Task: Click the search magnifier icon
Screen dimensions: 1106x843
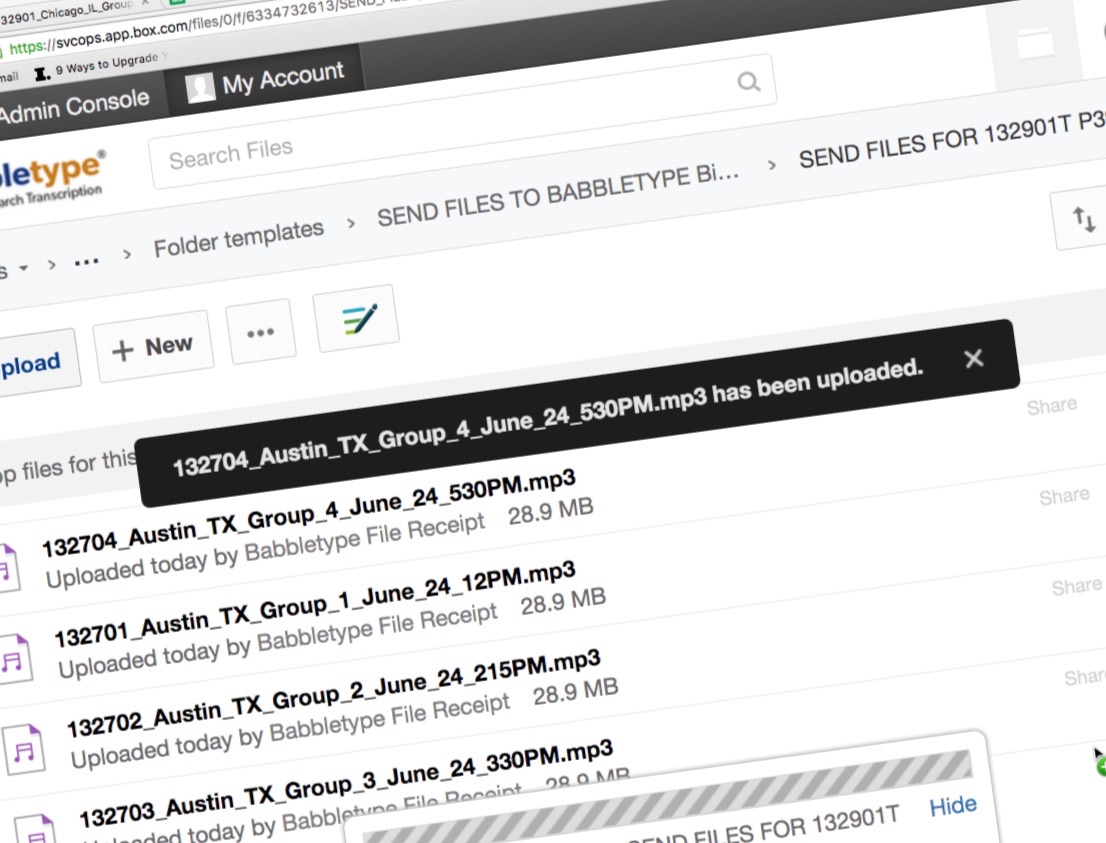Action: click(748, 82)
